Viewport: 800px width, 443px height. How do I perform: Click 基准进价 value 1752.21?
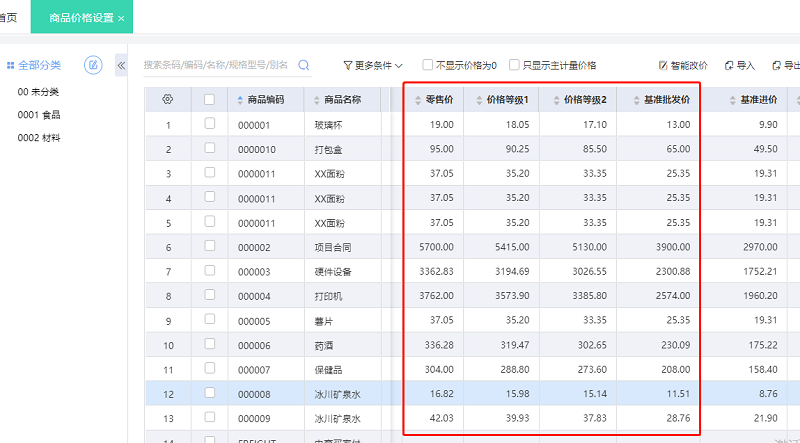[x=760, y=272]
